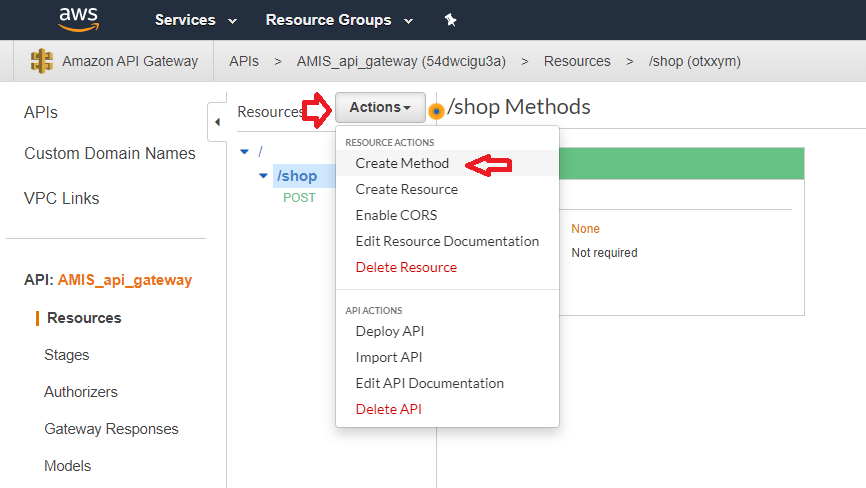The image size is (866, 488).
Task: Select Create Method from the menu
Action: 402,163
